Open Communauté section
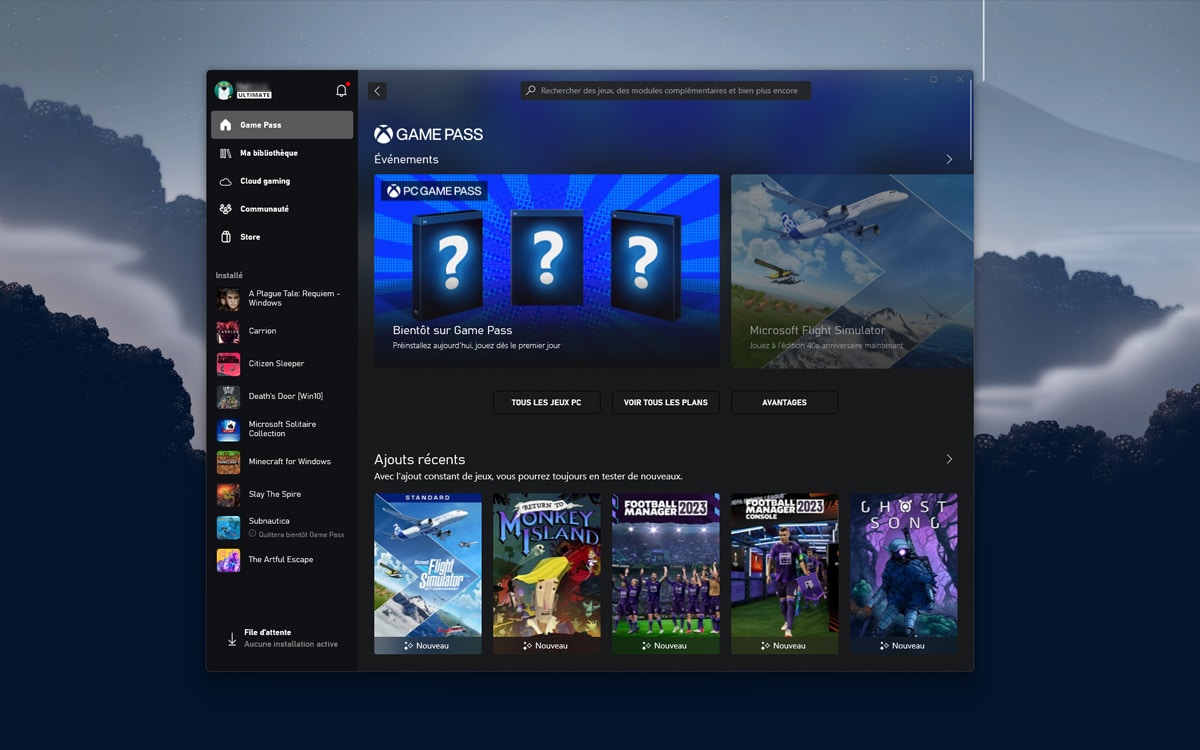Viewport: 1200px width, 750px height. [282, 209]
